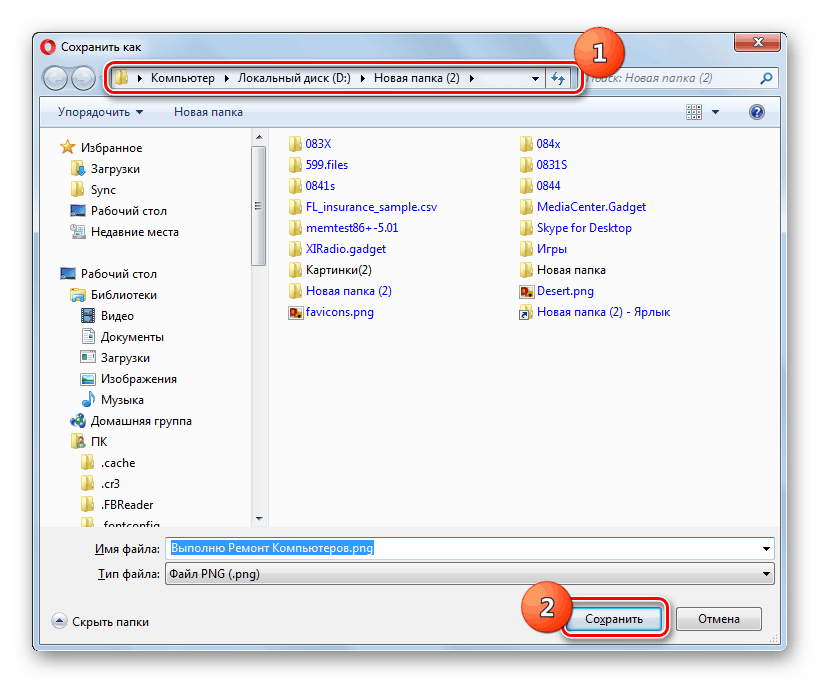Click the Sync folder icon
This screenshot has height=684, width=820.
click(x=77, y=189)
